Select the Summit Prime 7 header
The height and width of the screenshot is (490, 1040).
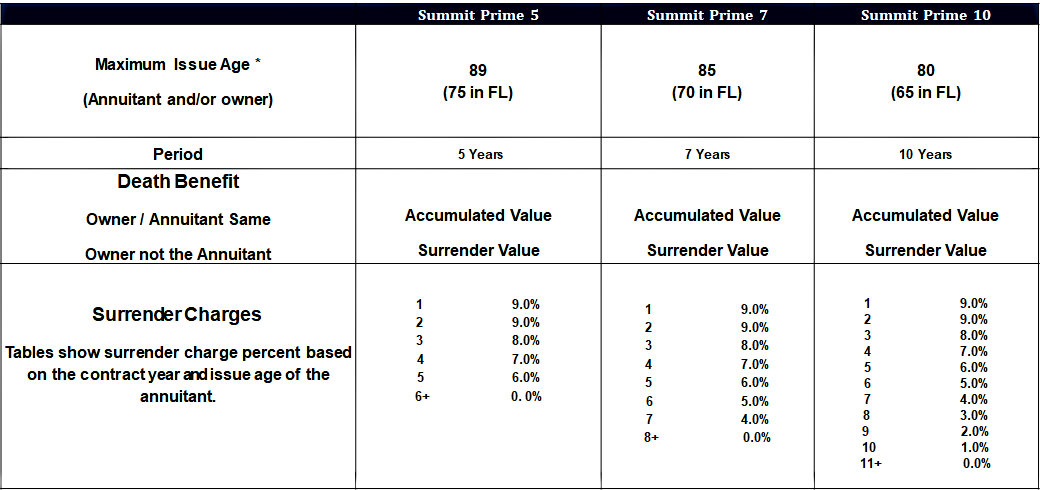tap(707, 15)
